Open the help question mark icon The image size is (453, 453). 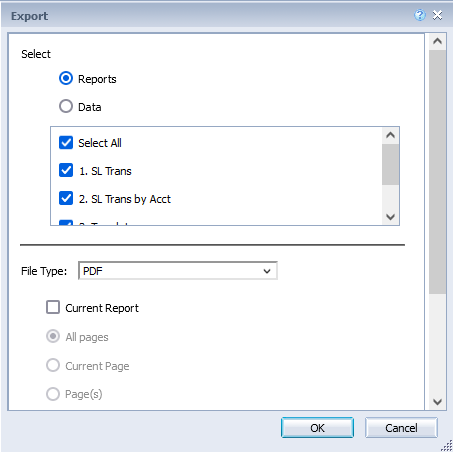point(420,15)
